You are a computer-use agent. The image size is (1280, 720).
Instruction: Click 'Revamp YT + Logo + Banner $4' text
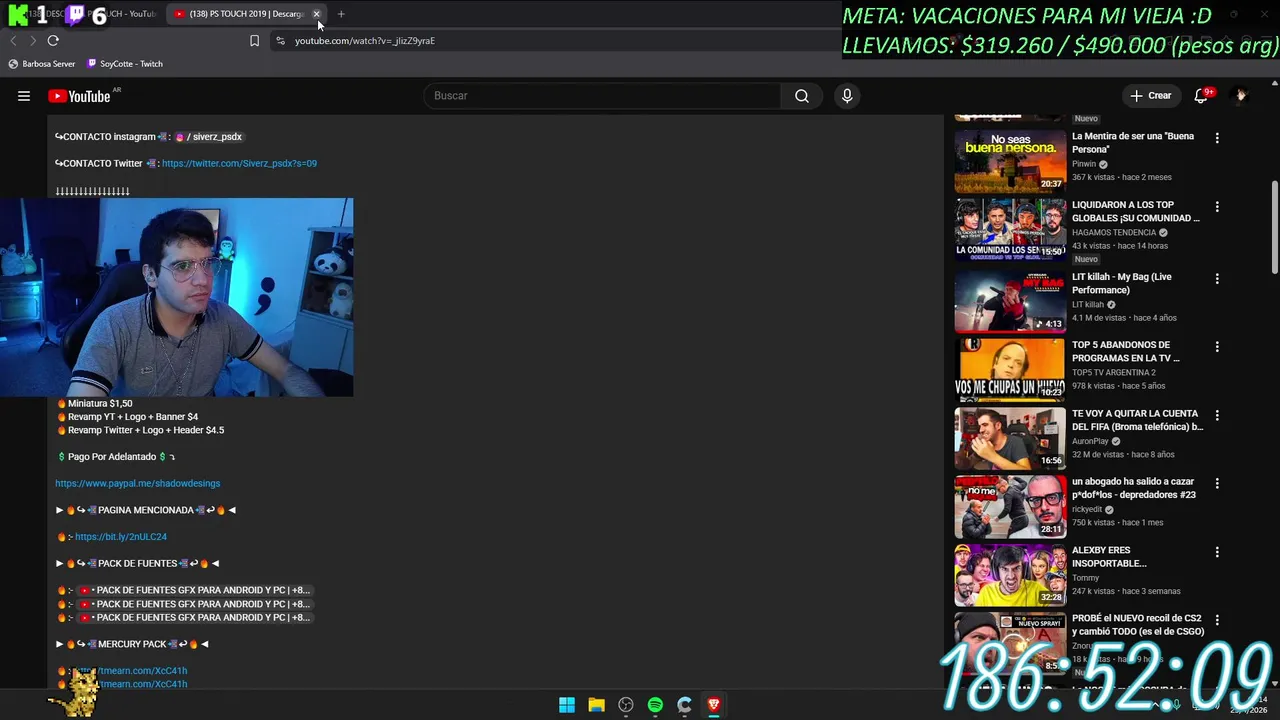[133, 417]
